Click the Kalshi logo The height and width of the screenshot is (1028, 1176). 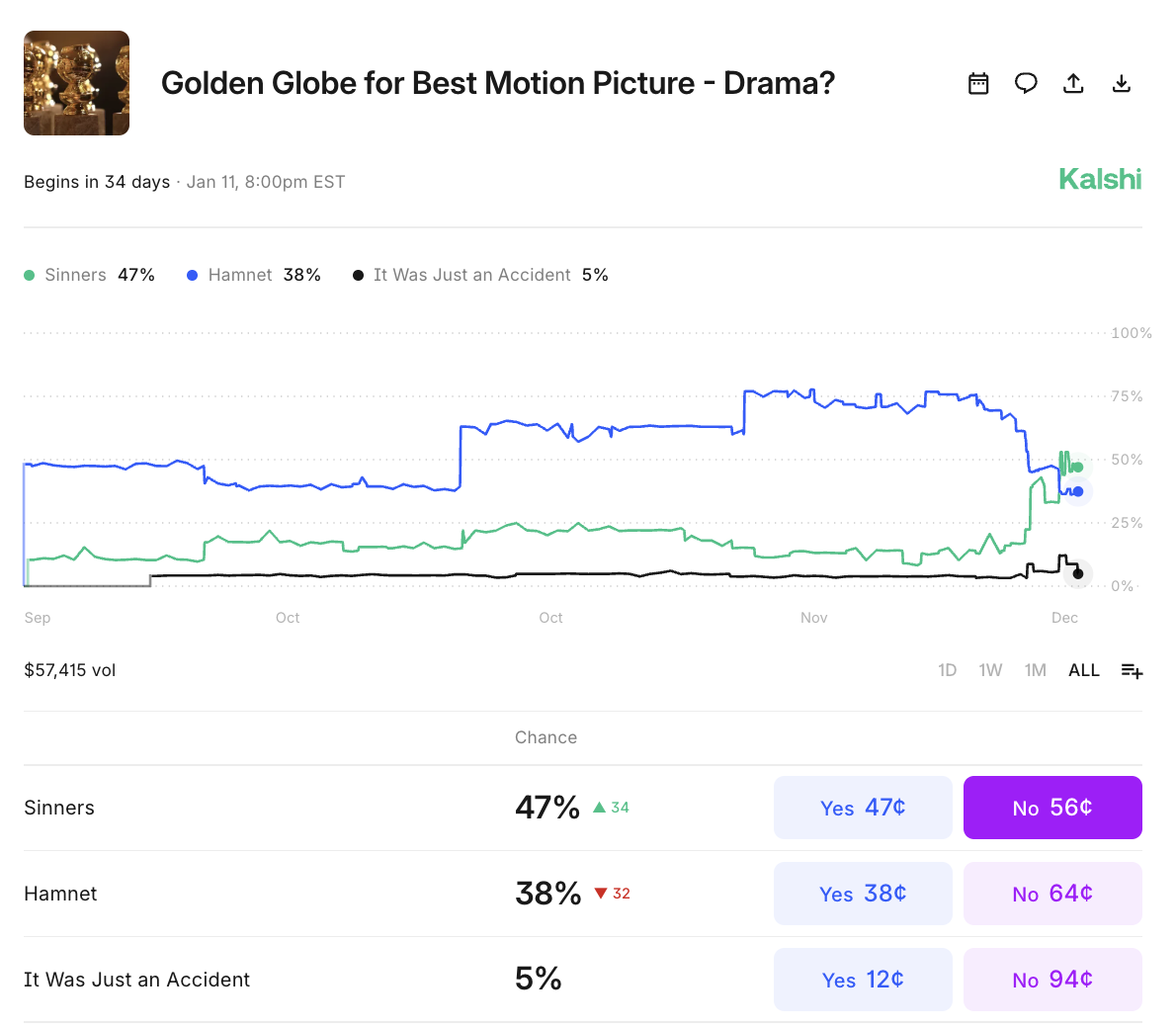coord(1099,179)
